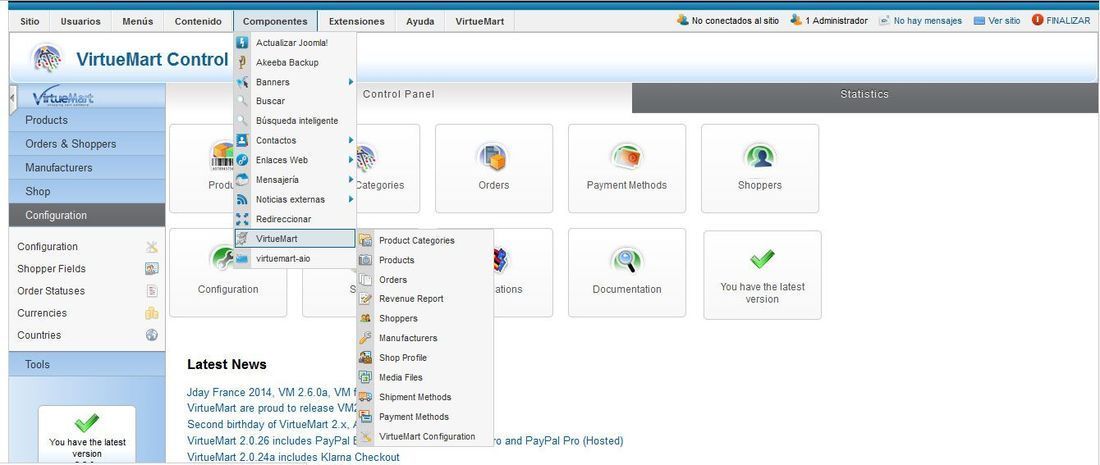This screenshot has width=1100, height=465.
Task: Select VirtueMart in Componentes dropdown
Action: 295,238
